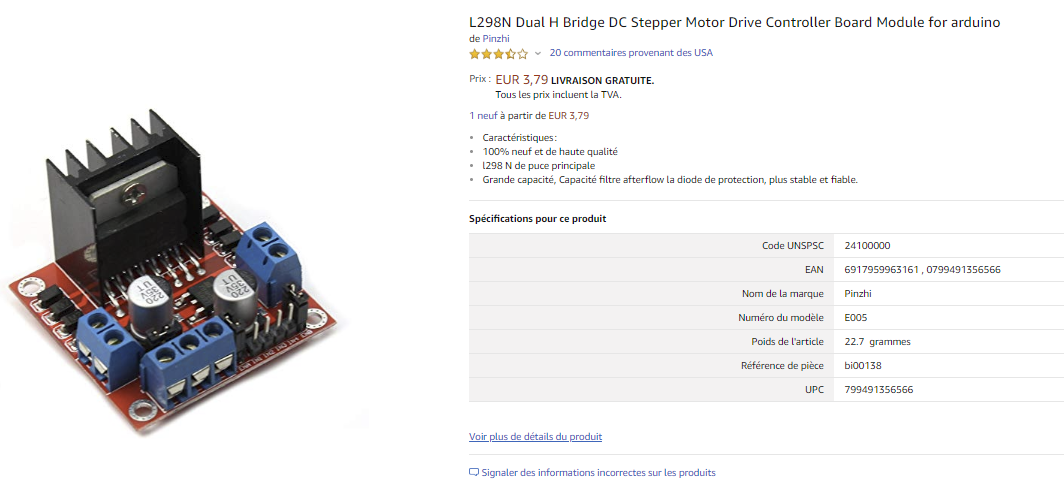Click the main price next to 'Prix :'
Screen dimensions: 1064x480
click(x=521, y=79)
